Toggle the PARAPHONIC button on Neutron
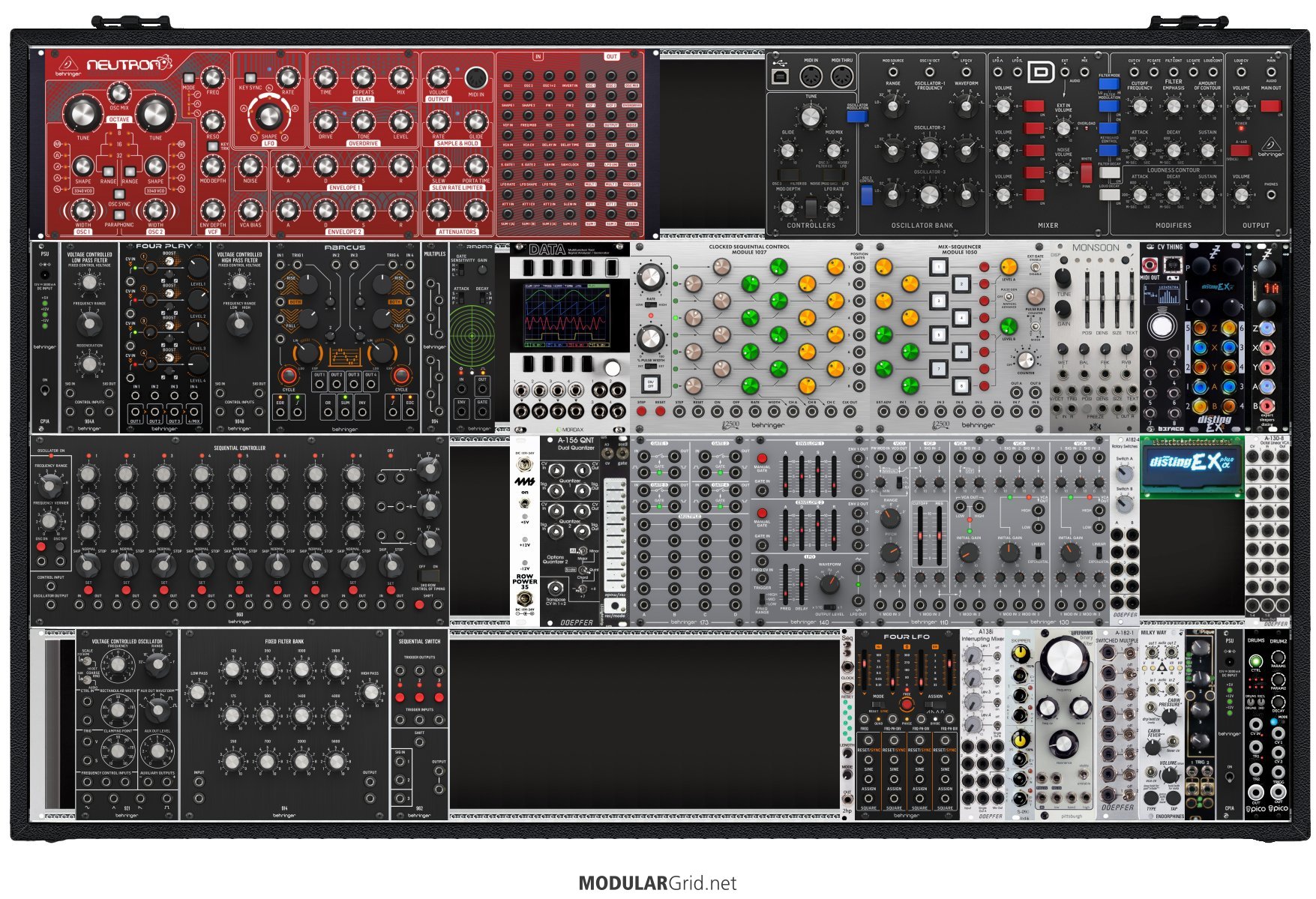 (x=119, y=214)
